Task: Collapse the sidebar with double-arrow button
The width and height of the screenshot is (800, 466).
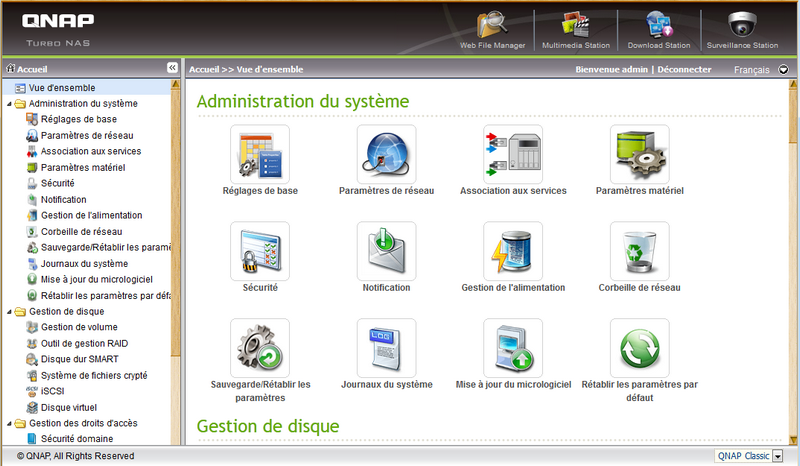Action: [172, 68]
